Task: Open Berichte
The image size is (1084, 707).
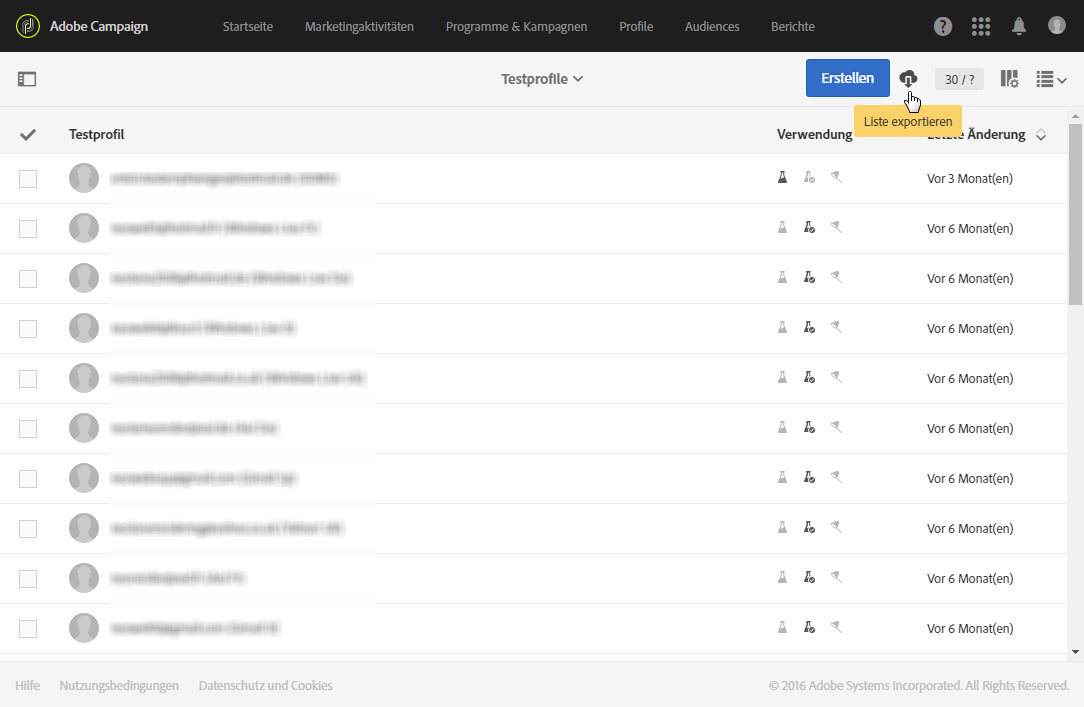Action: 793,26
